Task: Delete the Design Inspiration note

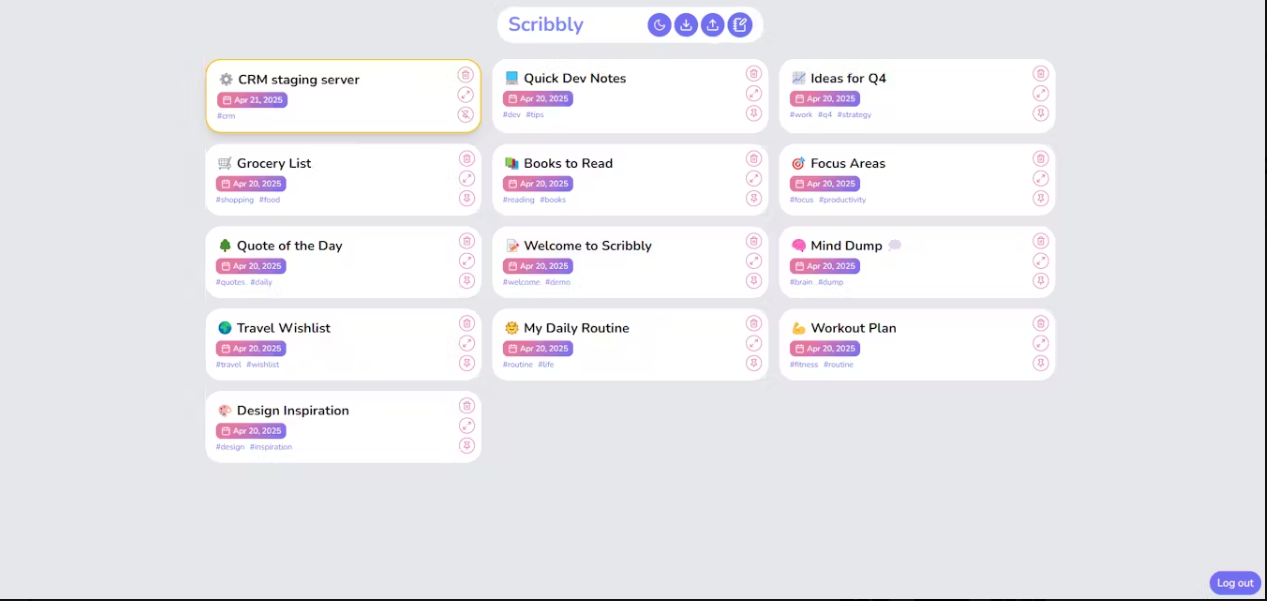Action: (467, 406)
